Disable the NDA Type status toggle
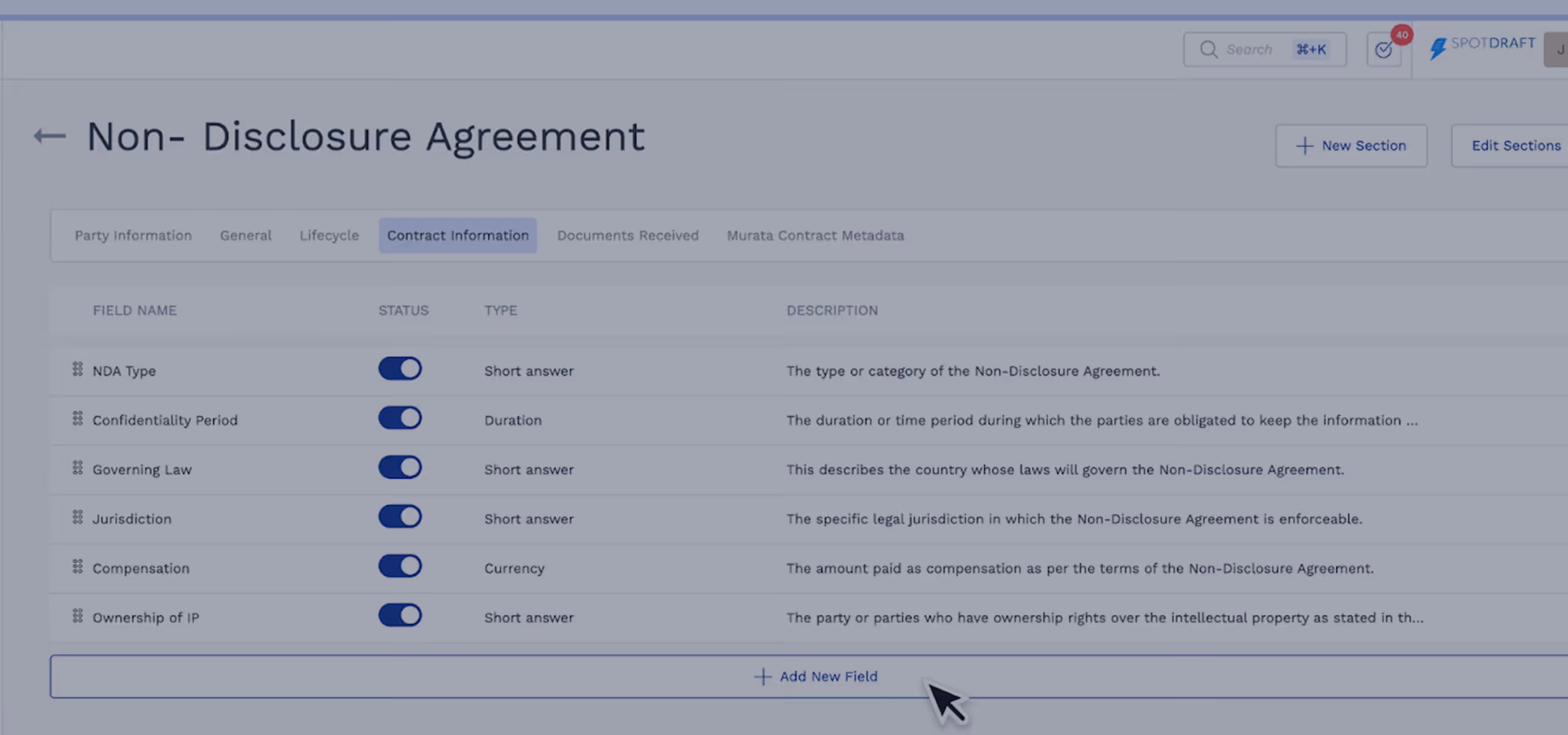This screenshot has height=735, width=1568. pyautogui.click(x=400, y=369)
